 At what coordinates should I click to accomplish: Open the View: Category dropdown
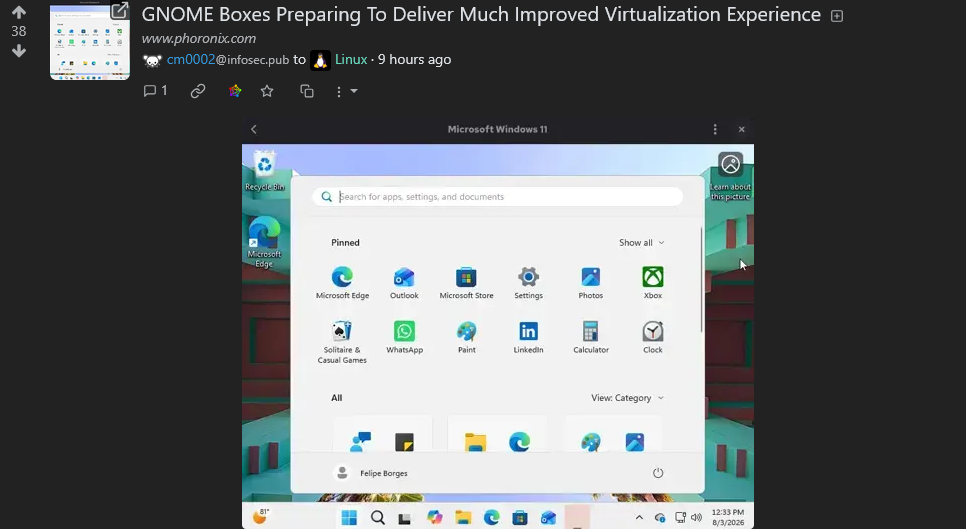click(627, 398)
